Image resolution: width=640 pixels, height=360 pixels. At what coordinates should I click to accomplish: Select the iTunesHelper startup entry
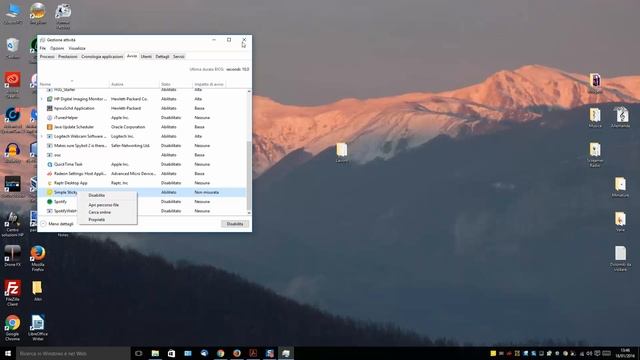[142, 118]
